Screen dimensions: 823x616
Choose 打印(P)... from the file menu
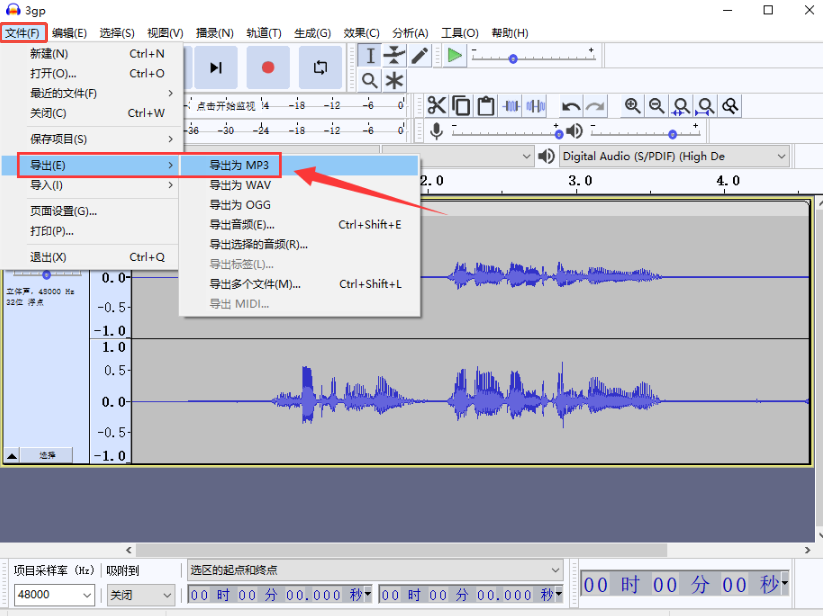92,231
